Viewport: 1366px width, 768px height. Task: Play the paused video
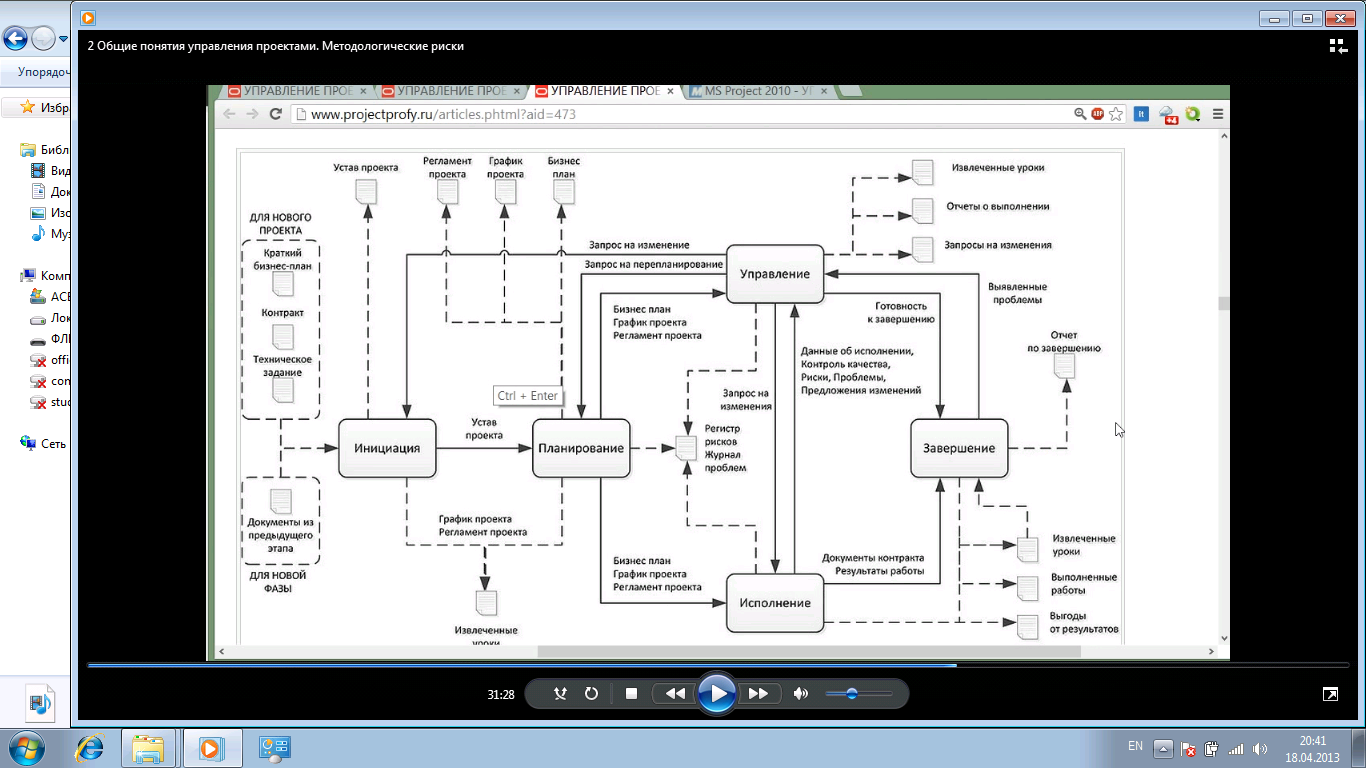tap(717, 693)
